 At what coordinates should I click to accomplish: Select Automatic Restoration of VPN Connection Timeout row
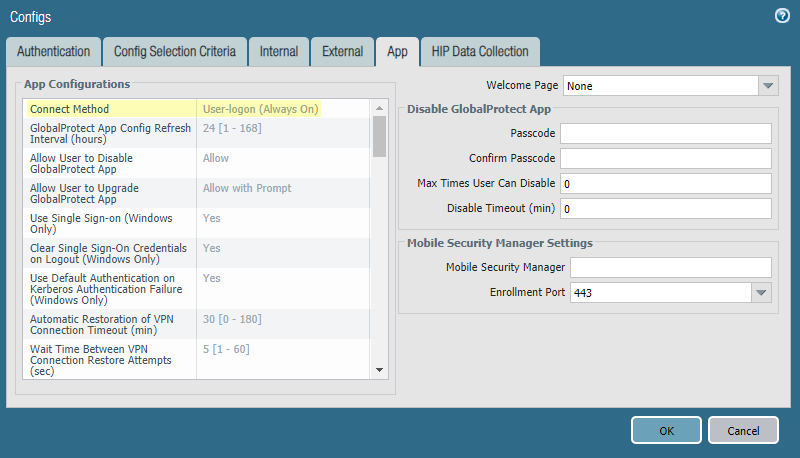pos(196,324)
